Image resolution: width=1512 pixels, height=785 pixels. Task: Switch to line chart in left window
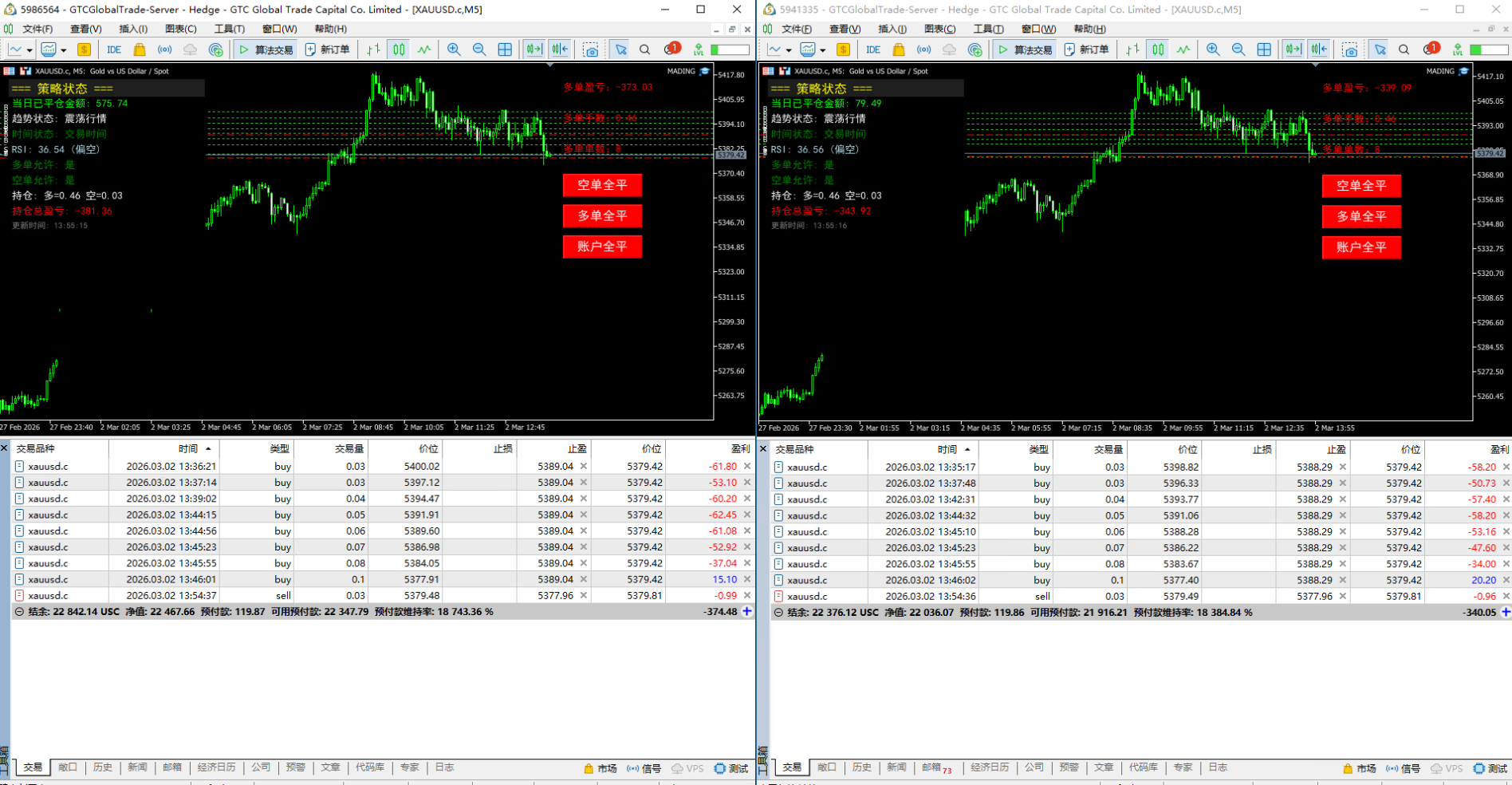[x=423, y=49]
